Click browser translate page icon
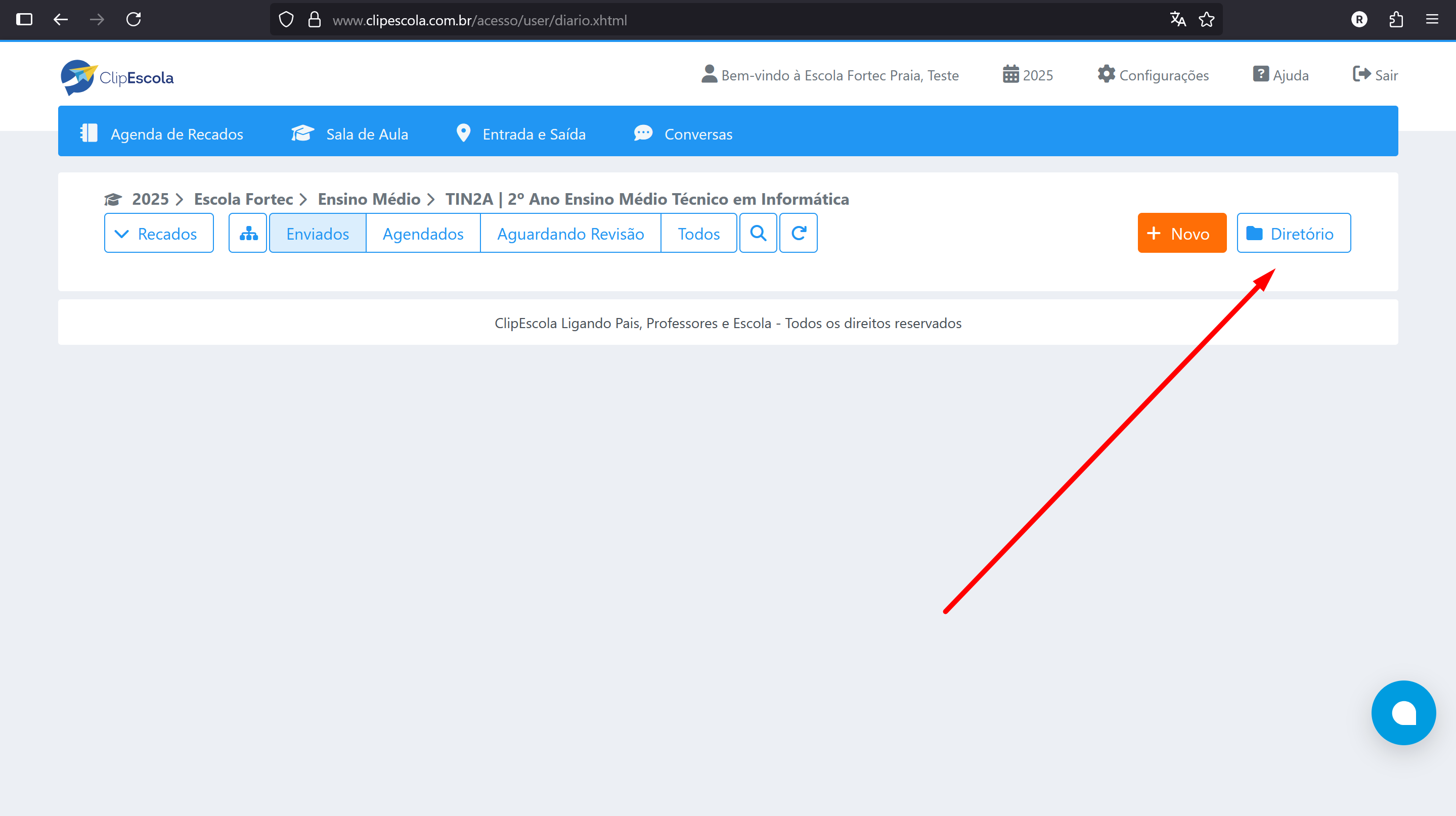1456x816 pixels. click(1177, 20)
